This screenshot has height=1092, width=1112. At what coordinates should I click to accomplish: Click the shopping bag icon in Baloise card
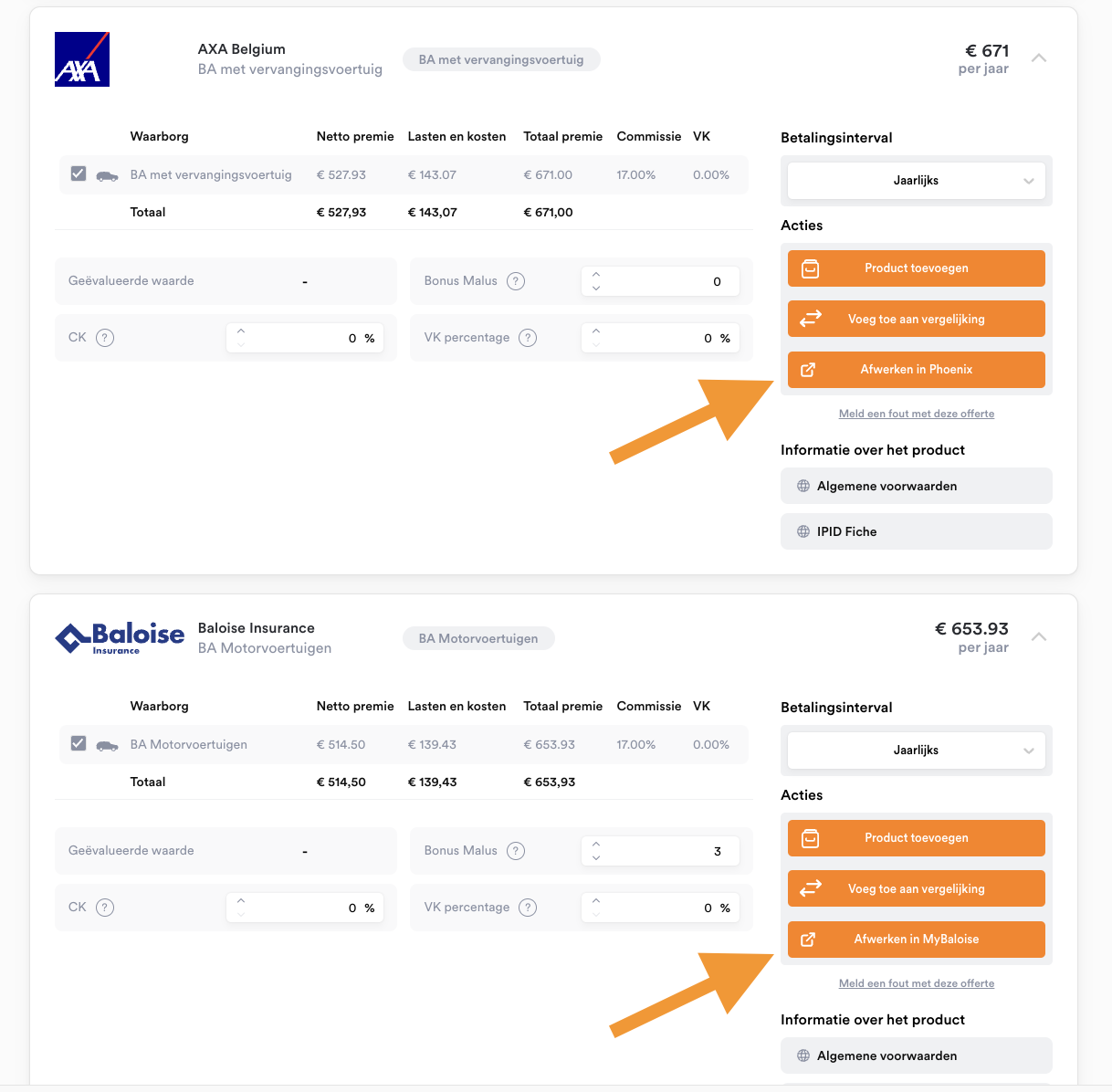click(x=810, y=838)
